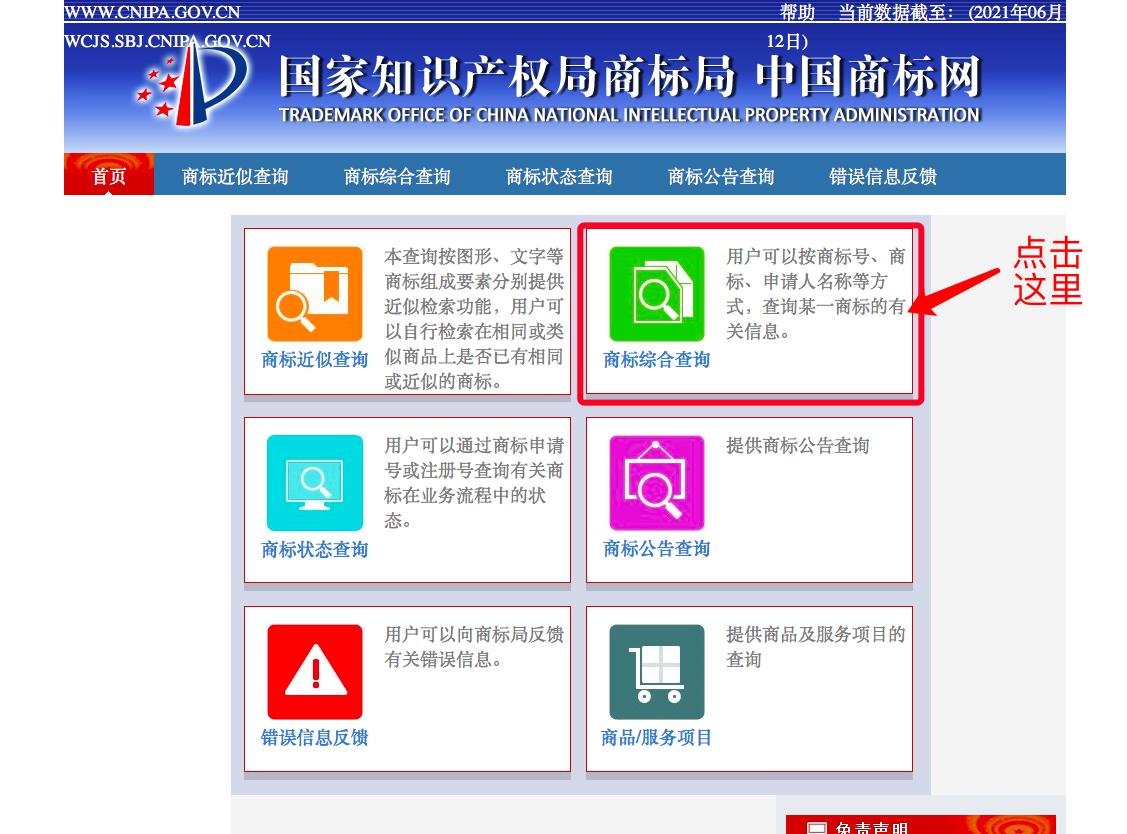Open 商标状态查询 from the navigation bar
1127x834 pixels.
click(x=560, y=174)
